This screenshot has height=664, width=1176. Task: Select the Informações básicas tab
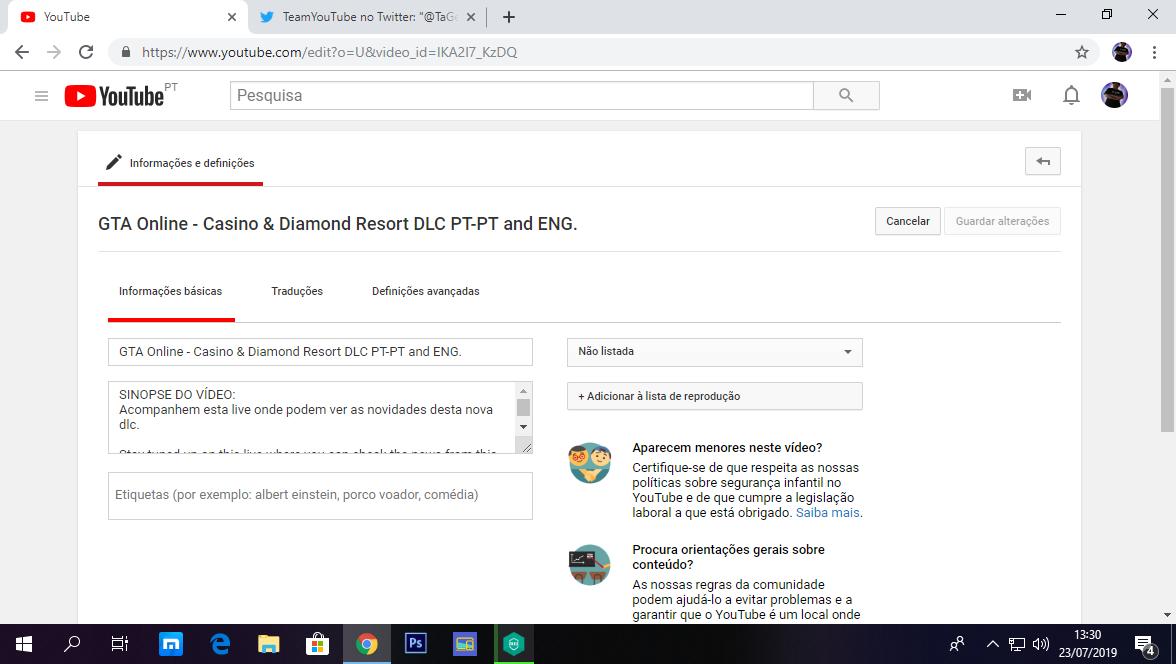pyautogui.click(x=170, y=291)
